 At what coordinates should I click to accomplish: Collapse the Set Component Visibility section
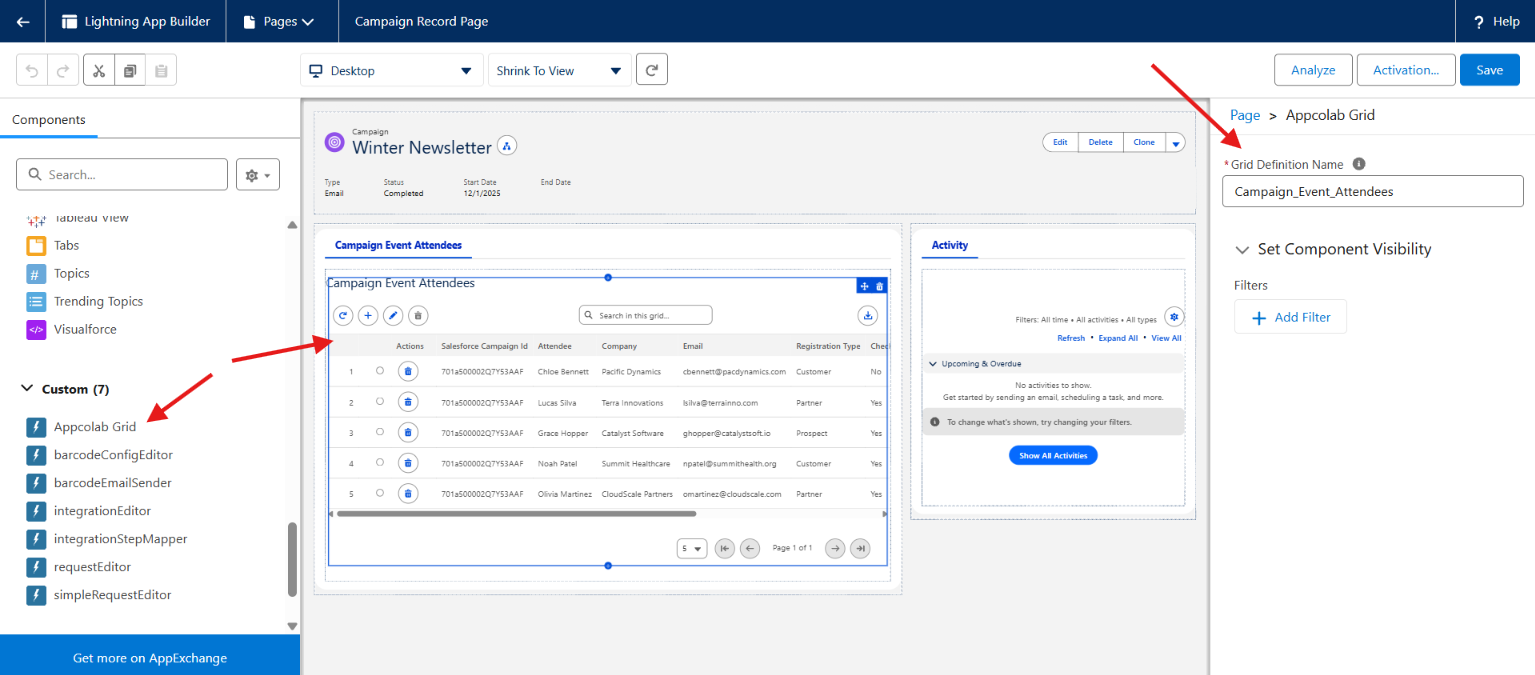pyautogui.click(x=1243, y=249)
